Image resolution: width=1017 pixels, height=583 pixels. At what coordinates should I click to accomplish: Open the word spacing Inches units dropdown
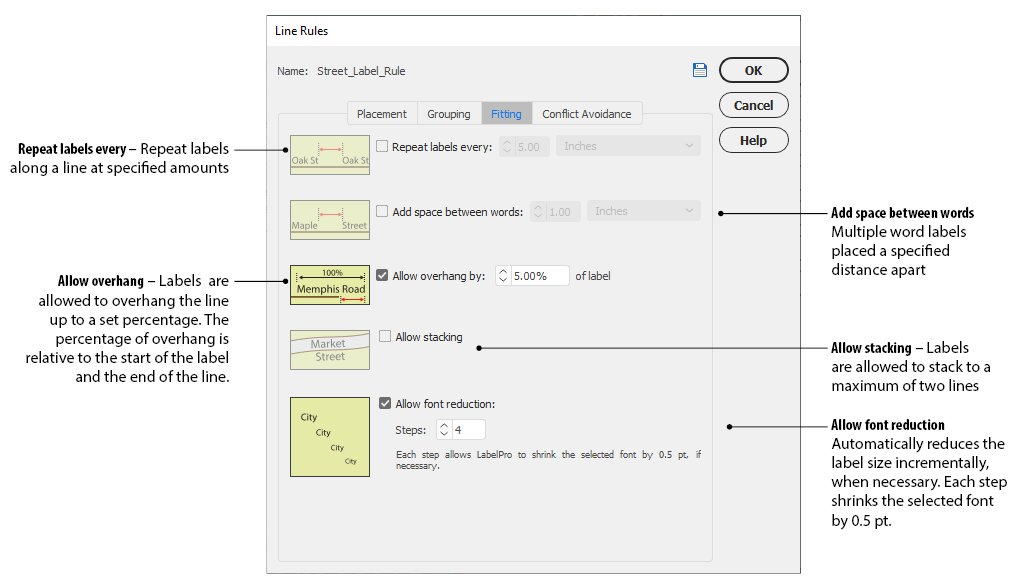[644, 211]
